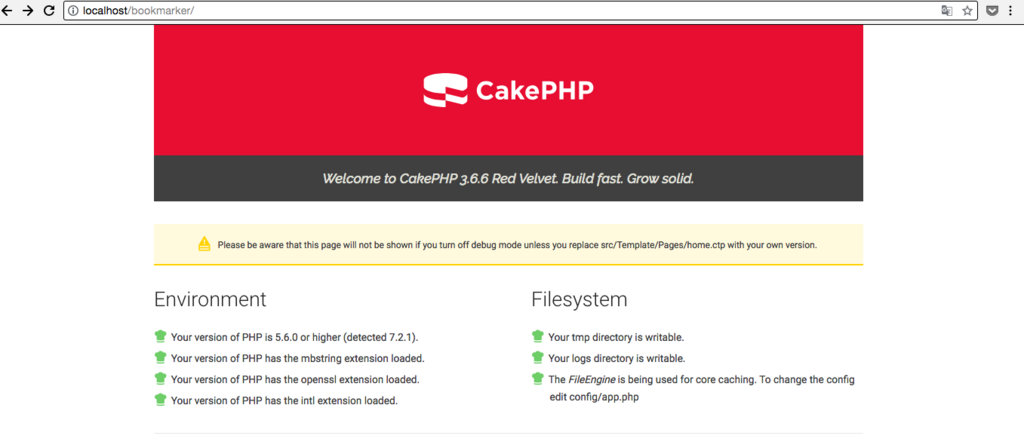Click the debug mode warning message text
1024x448 pixels.
click(517, 246)
